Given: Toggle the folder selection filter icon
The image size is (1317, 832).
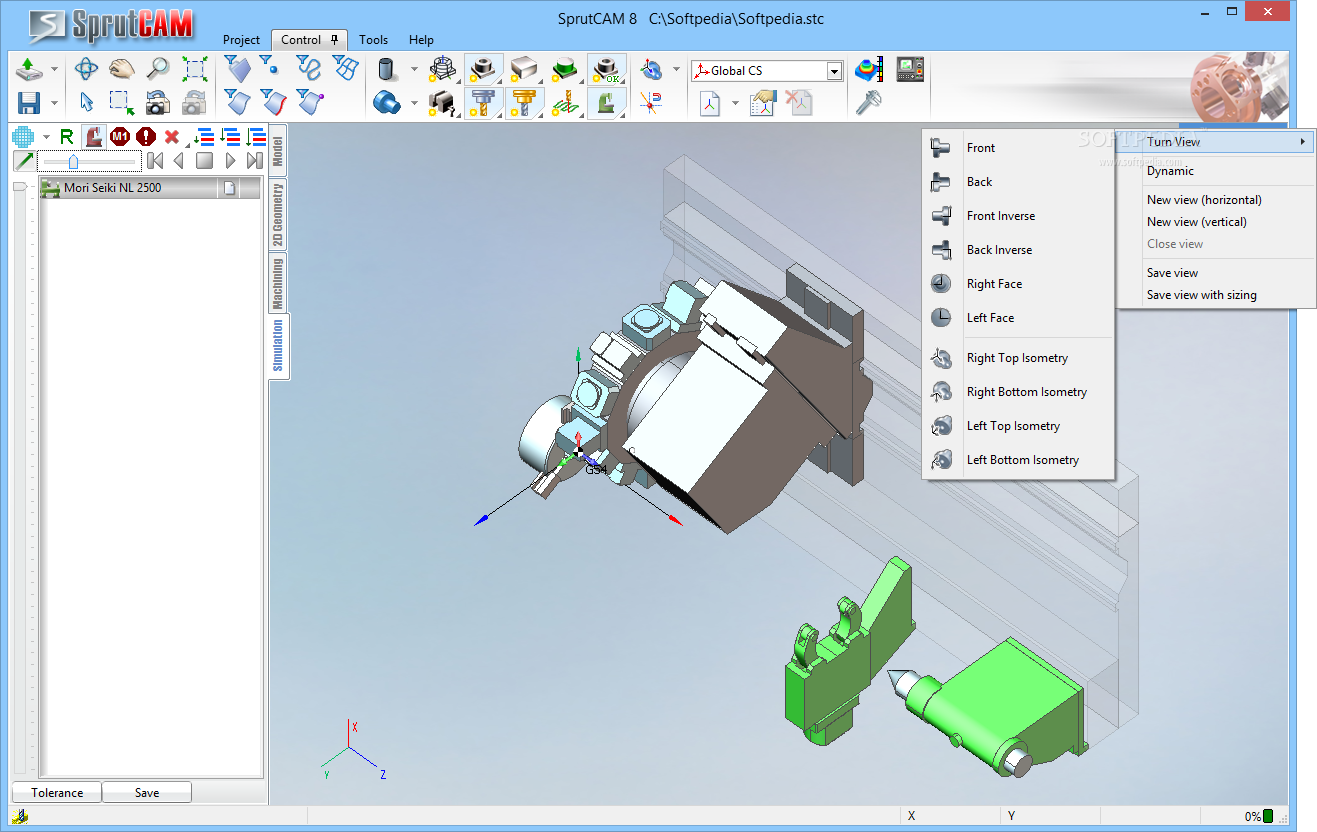Looking at the screenshot, I should tap(236, 69).
